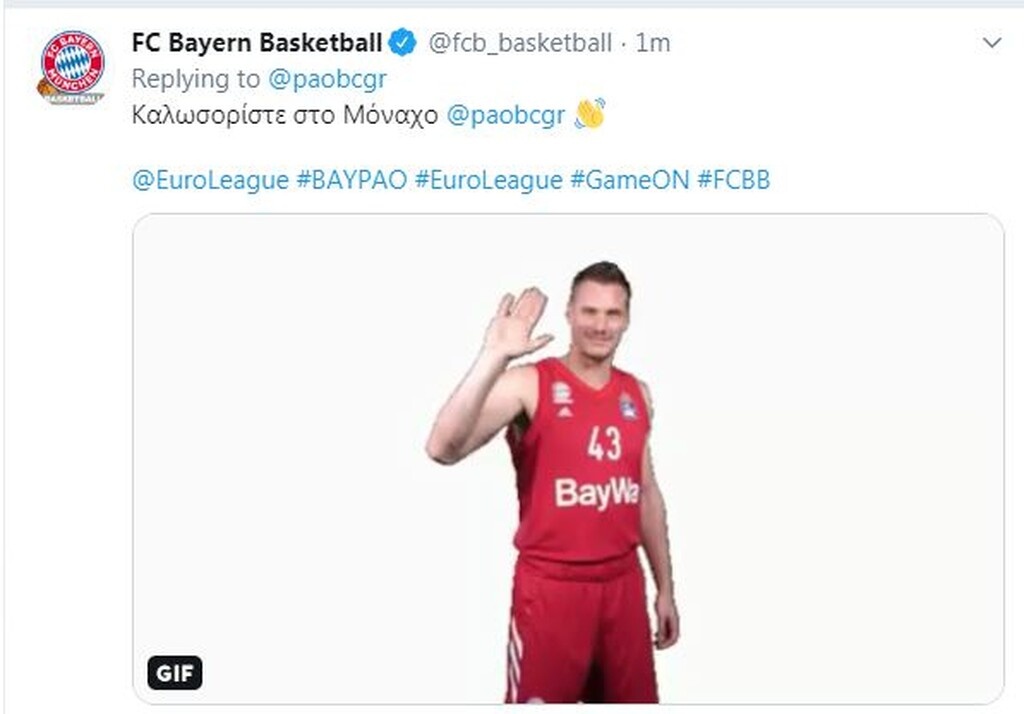Open @paobcgr in the Replying to line
1024x714 pixels.
(x=327, y=79)
